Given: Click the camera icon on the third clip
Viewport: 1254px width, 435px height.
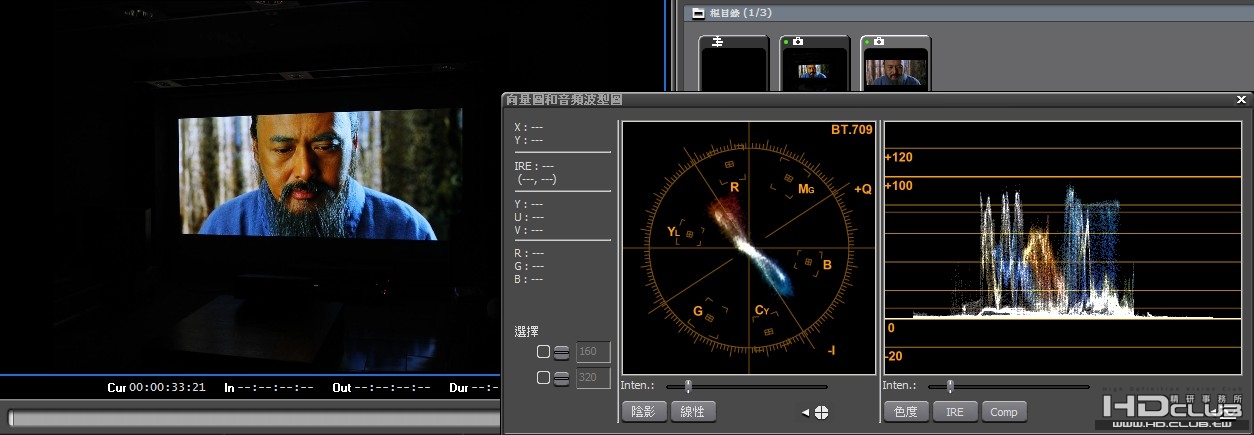Looking at the screenshot, I should pyautogui.click(x=879, y=42).
